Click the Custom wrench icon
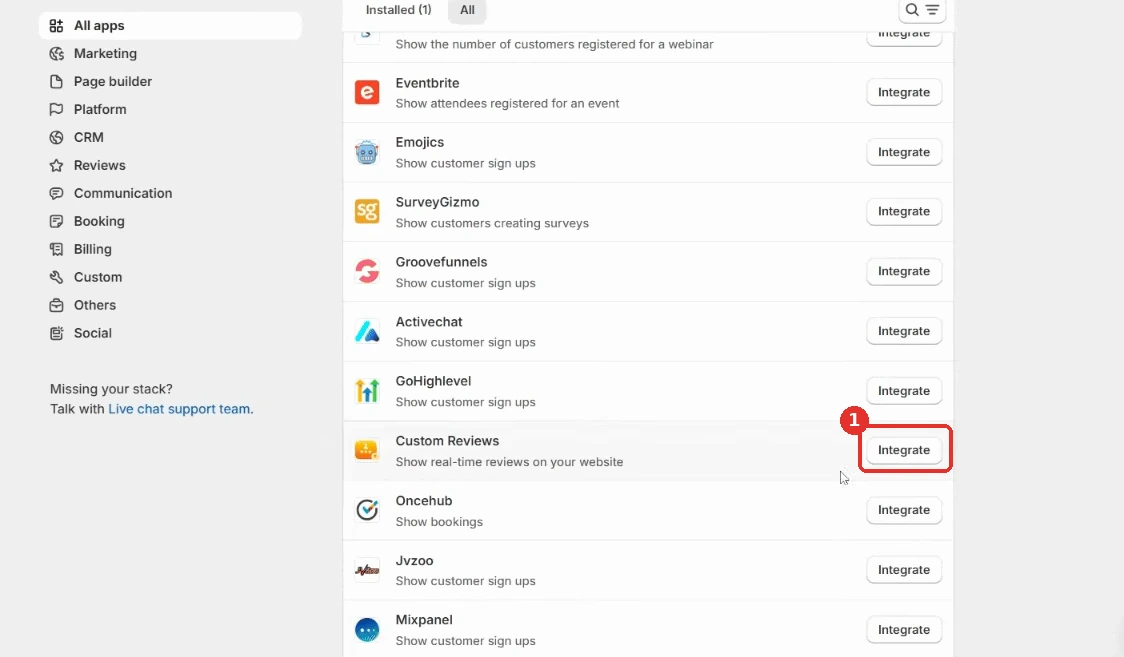The image size is (1124, 657). point(57,277)
